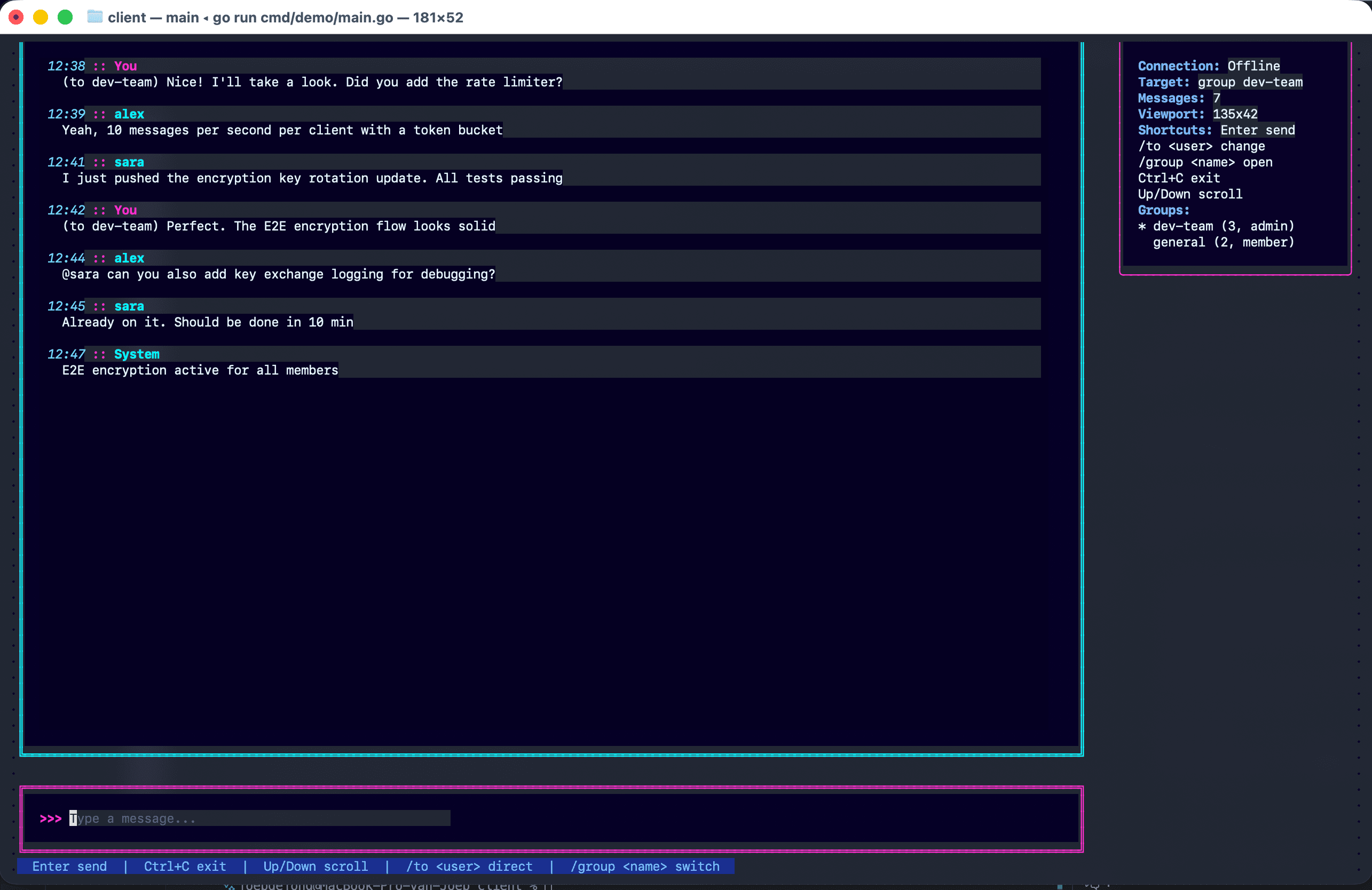
Task: Close the terminal window with red button
Action: [x=16, y=17]
